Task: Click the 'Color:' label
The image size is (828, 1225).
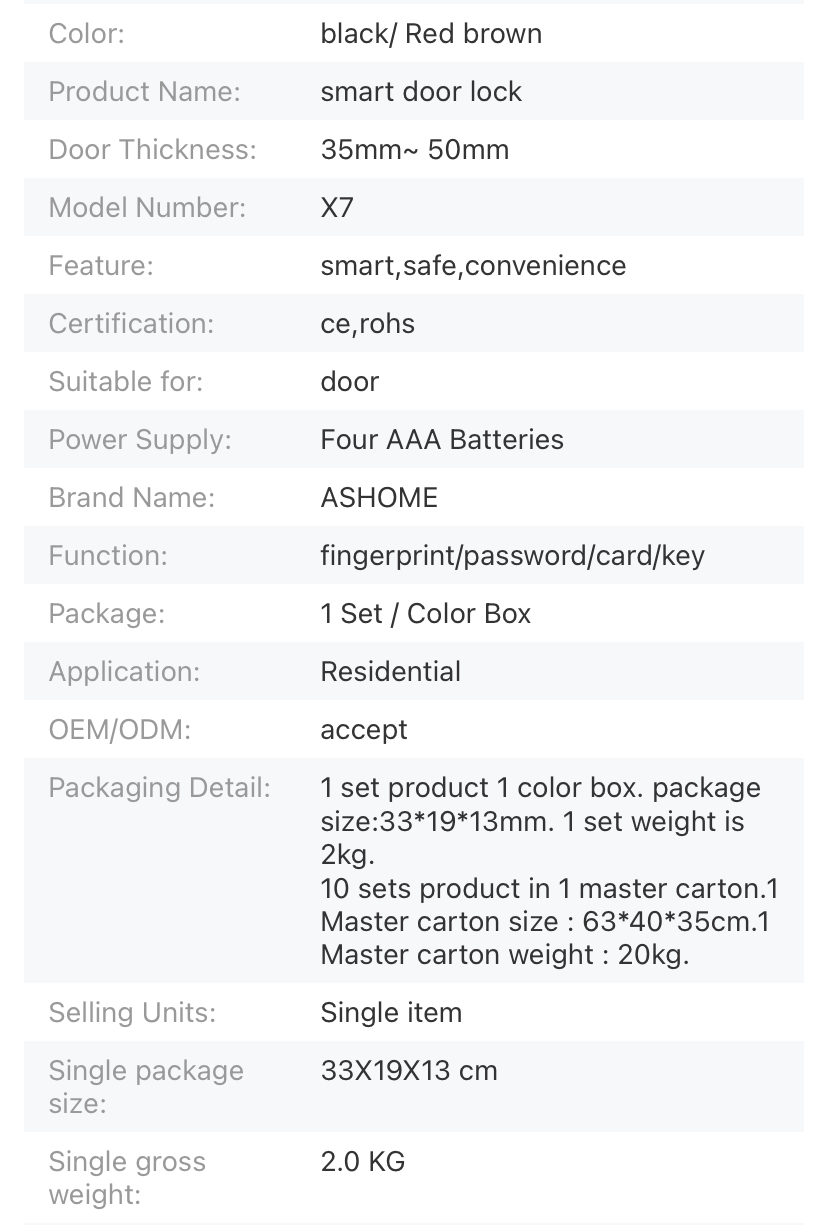Action: [x=87, y=34]
